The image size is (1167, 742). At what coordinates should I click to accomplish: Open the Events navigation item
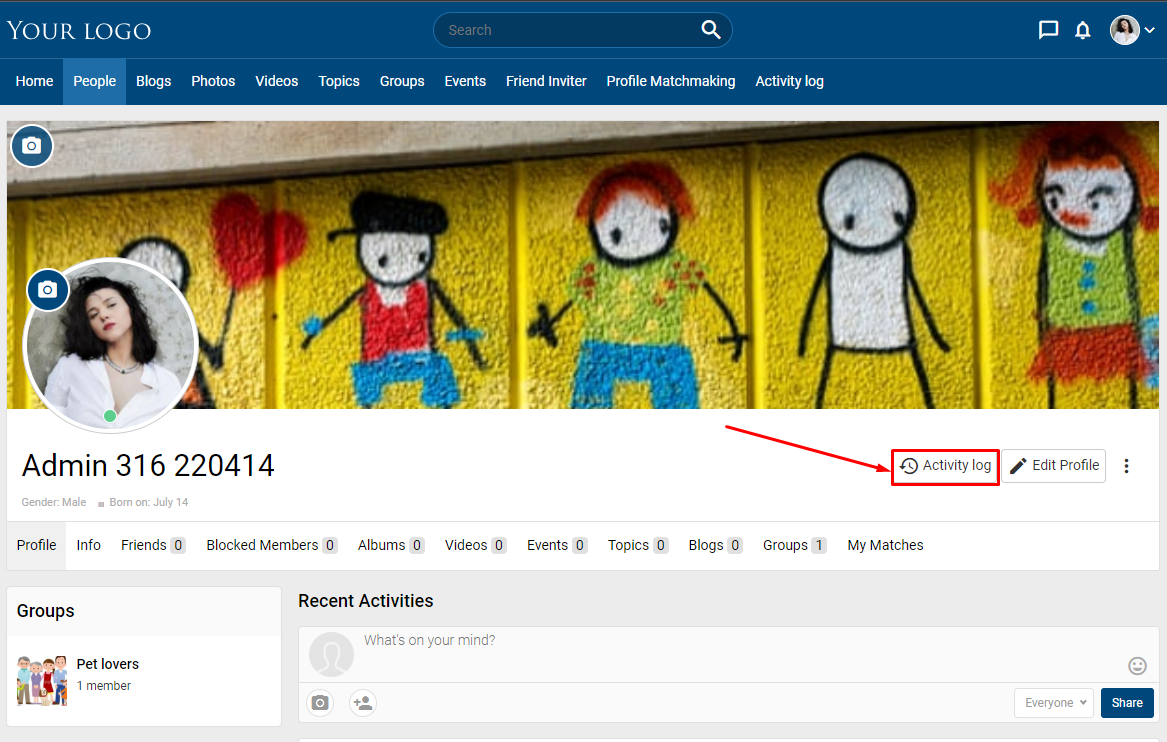tap(465, 81)
